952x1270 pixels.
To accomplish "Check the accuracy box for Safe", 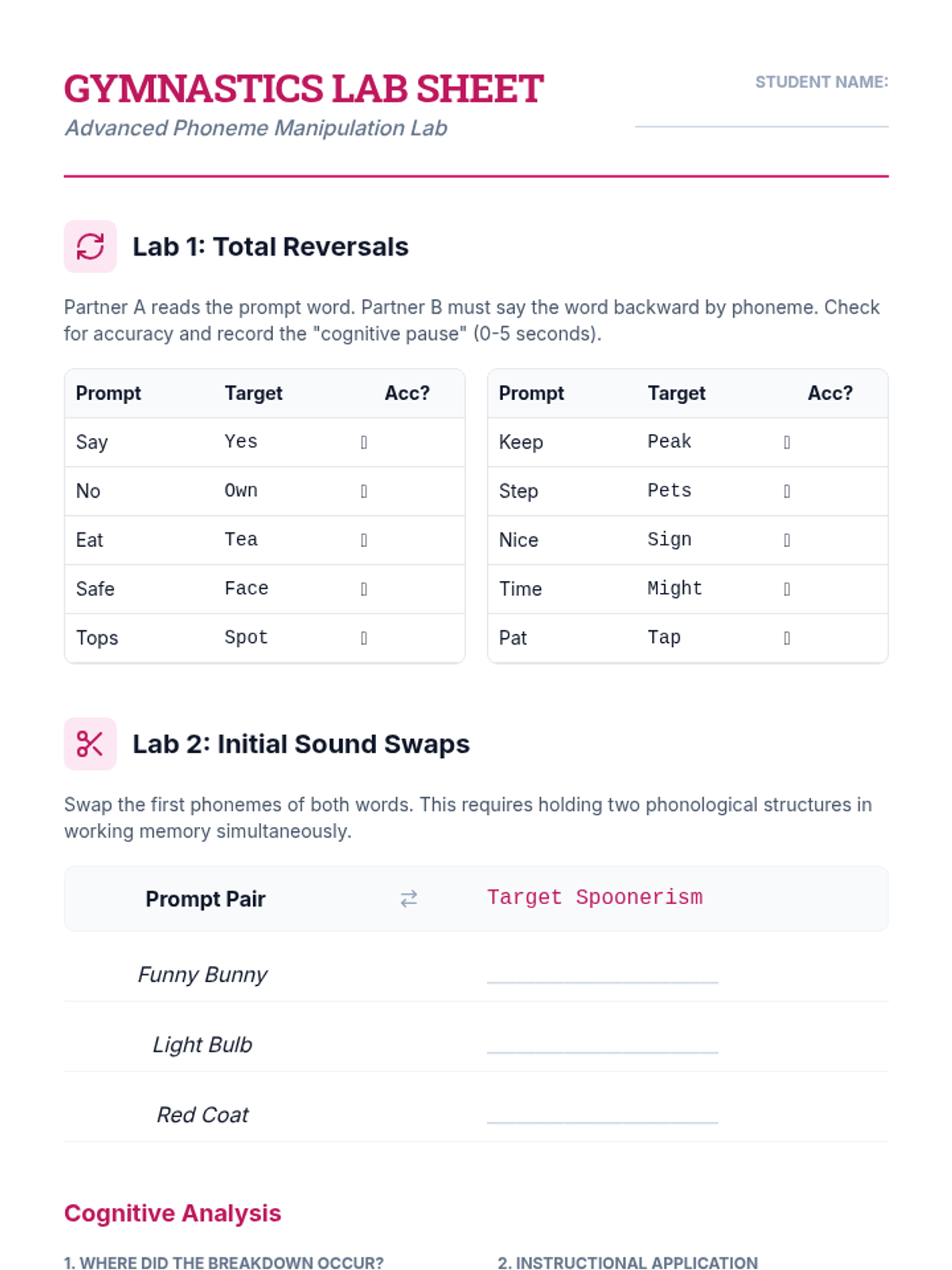I will pos(364,589).
